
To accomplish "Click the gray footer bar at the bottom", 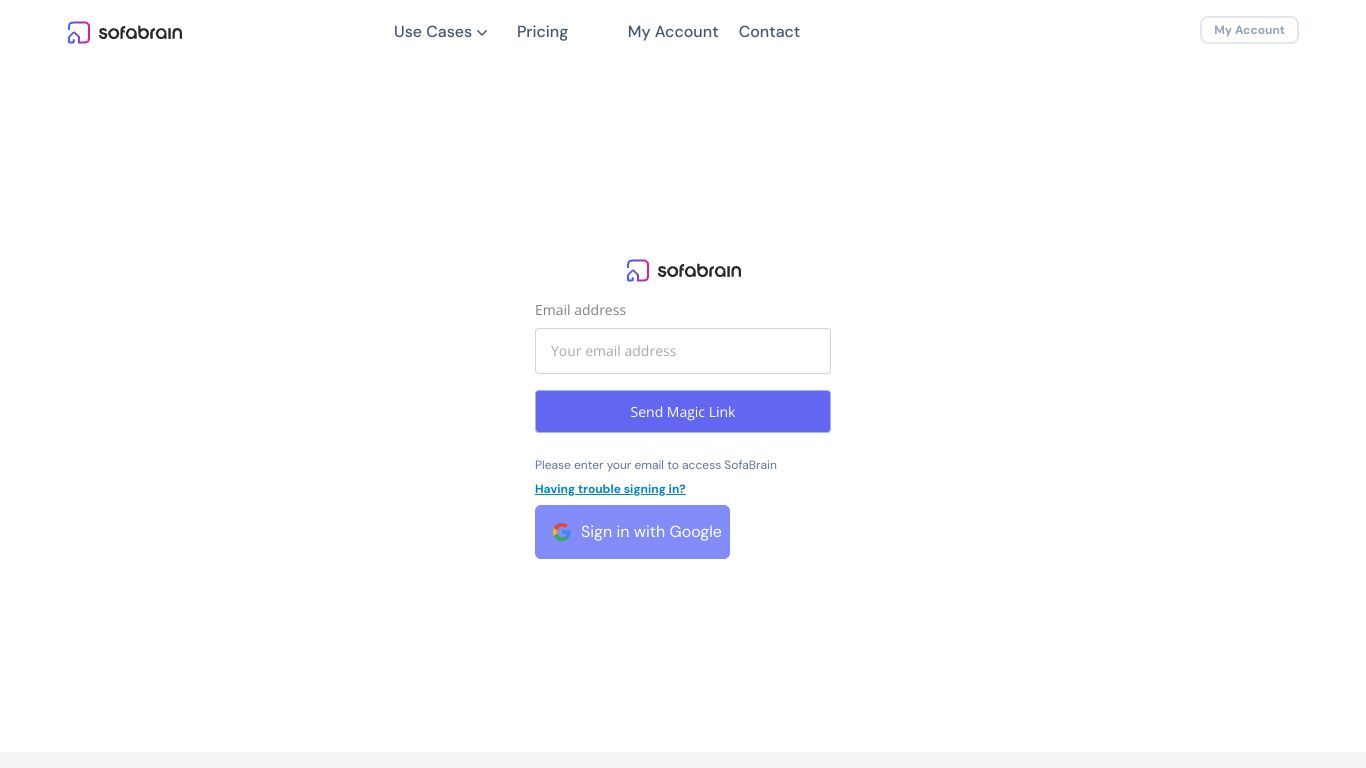I will [x=683, y=760].
